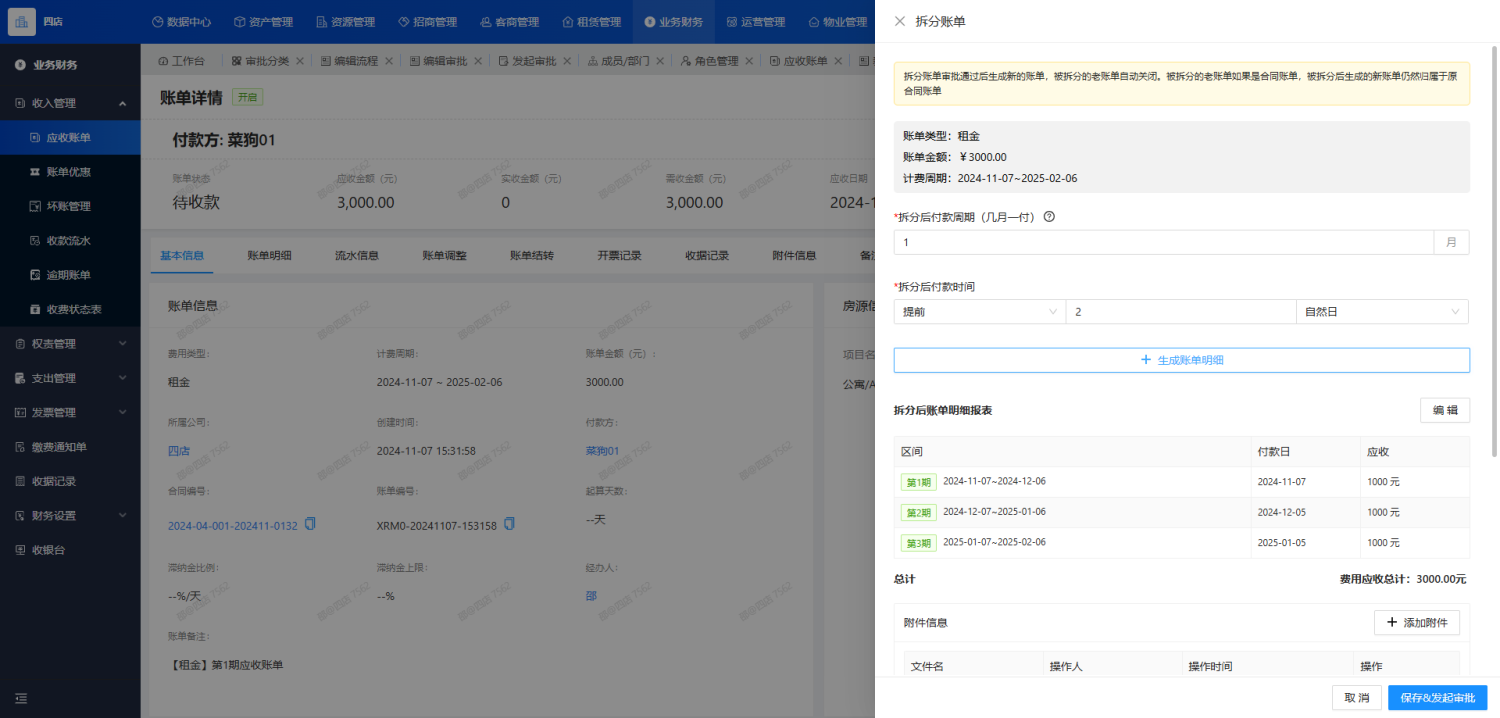The image size is (1500, 718).
Task: Click the 坏账管理 icon in sidebar
Action: (x=35, y=206)
